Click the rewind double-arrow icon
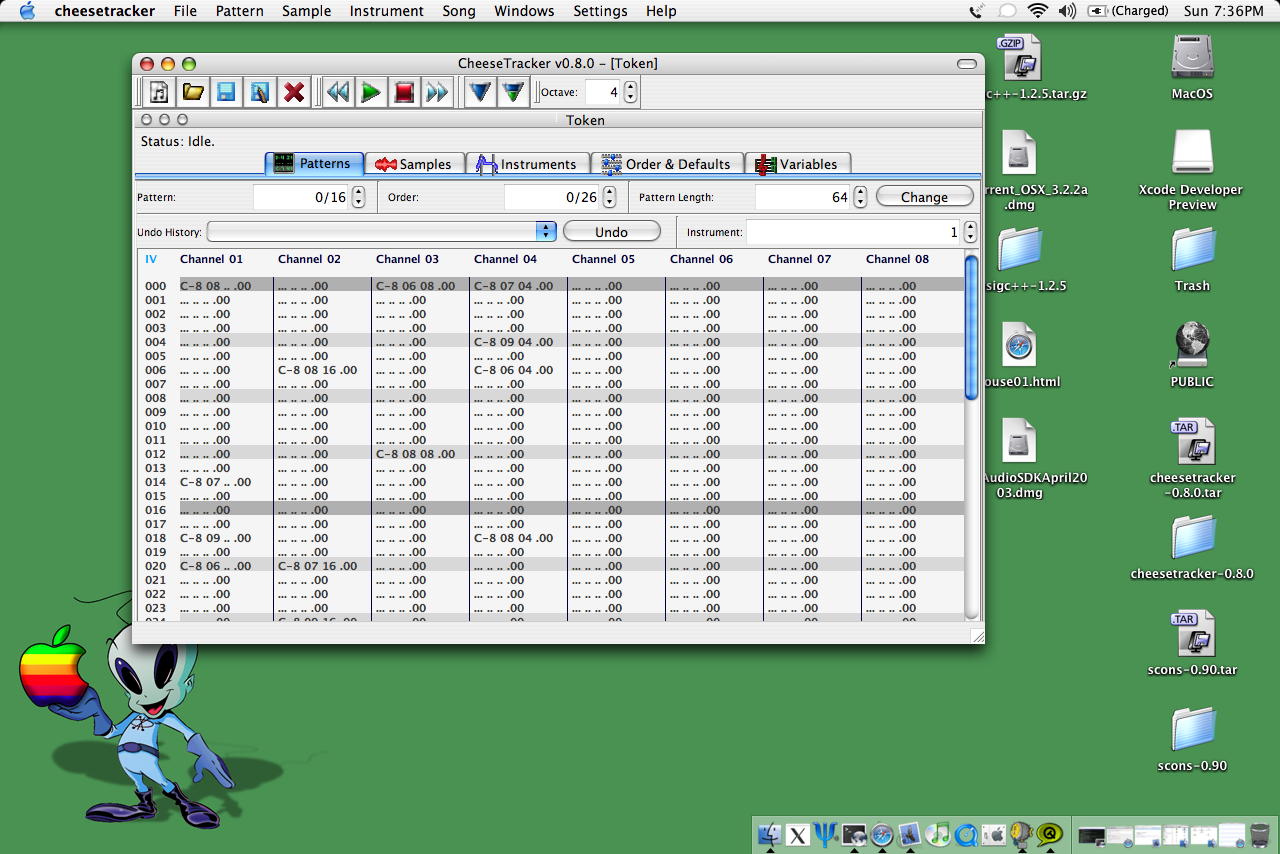The height and width of the screenshot is (854, 1280). coord(338,92)
